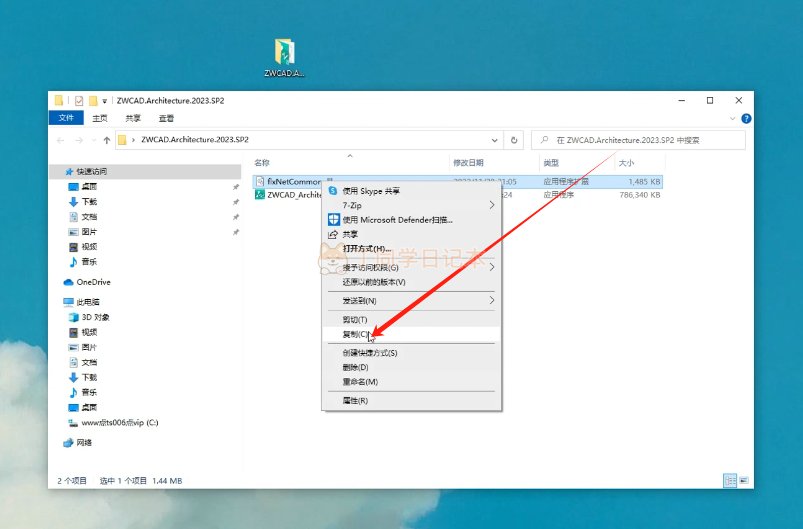Click the search box for ZWCAD.Architecture.2023.SP2

(x=638, y=140)
